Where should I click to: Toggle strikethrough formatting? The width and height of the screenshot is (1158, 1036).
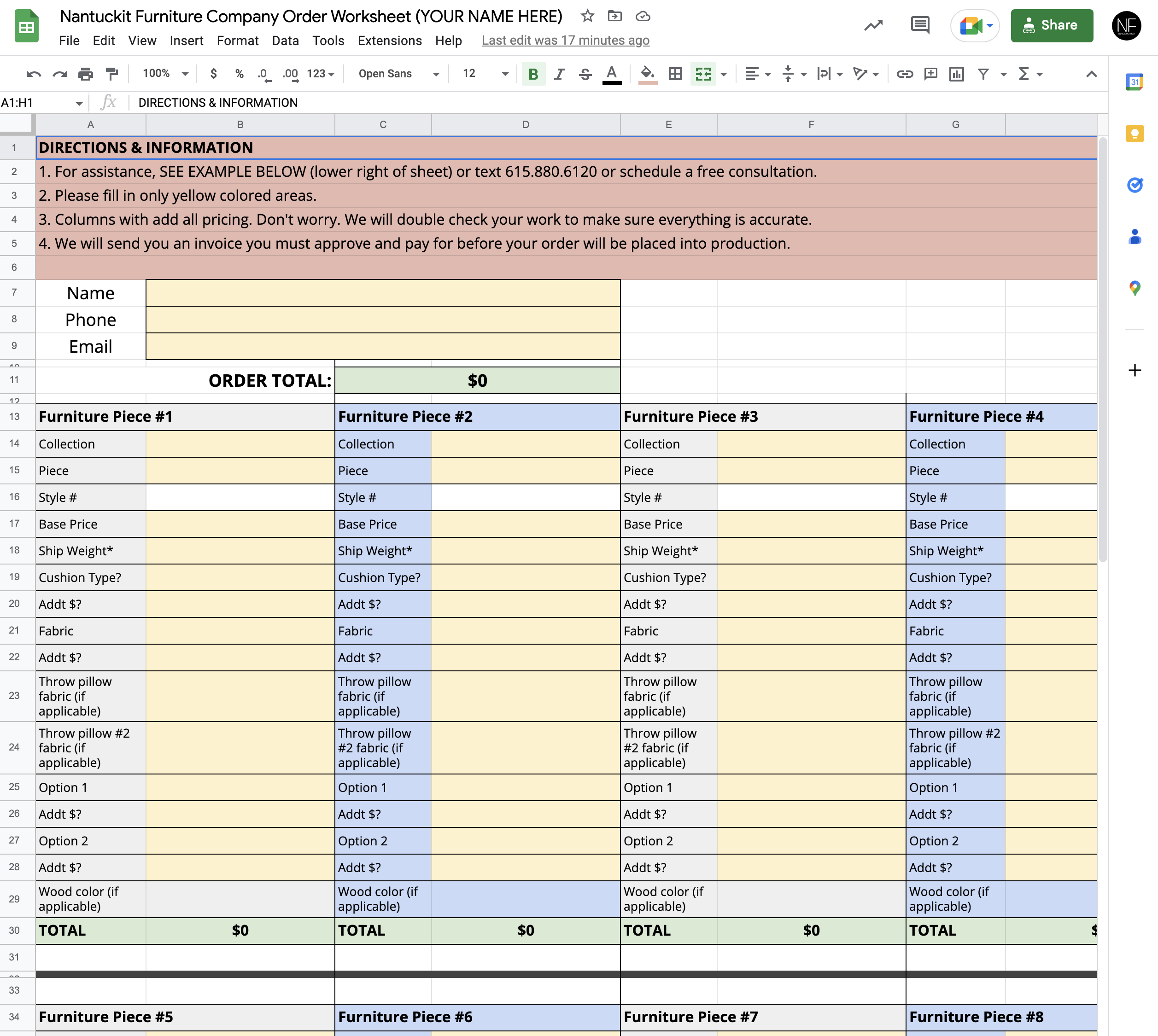(585, 74)
